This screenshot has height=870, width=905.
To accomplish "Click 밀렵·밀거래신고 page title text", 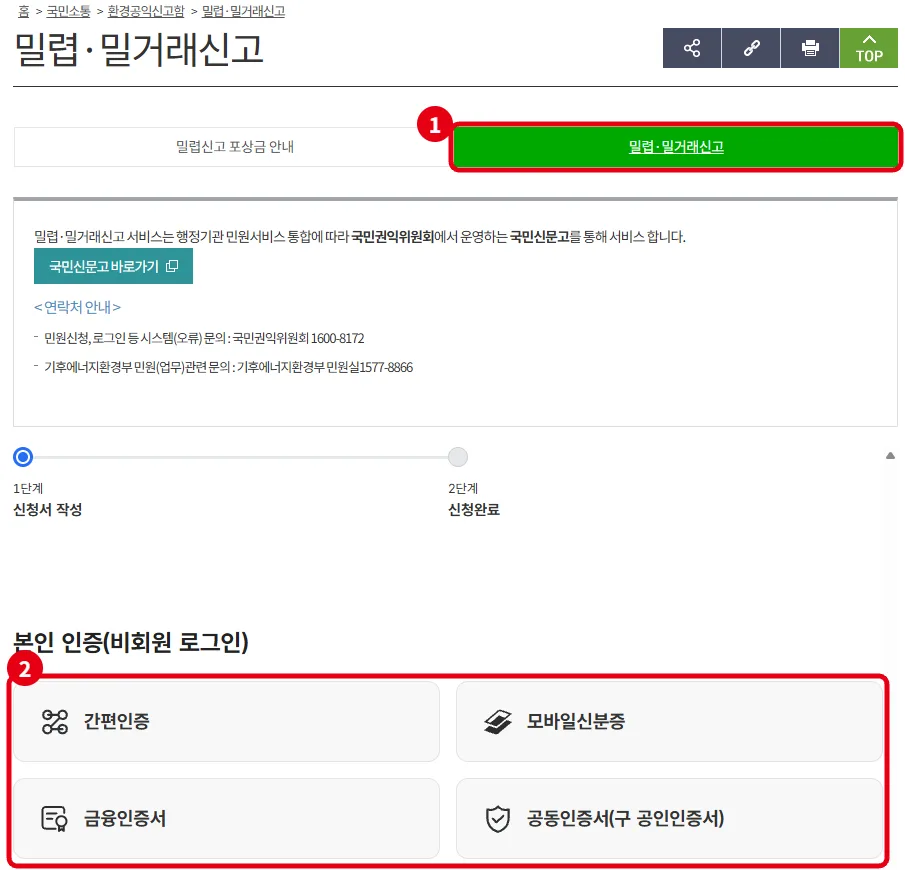I will tap(139, 49).
